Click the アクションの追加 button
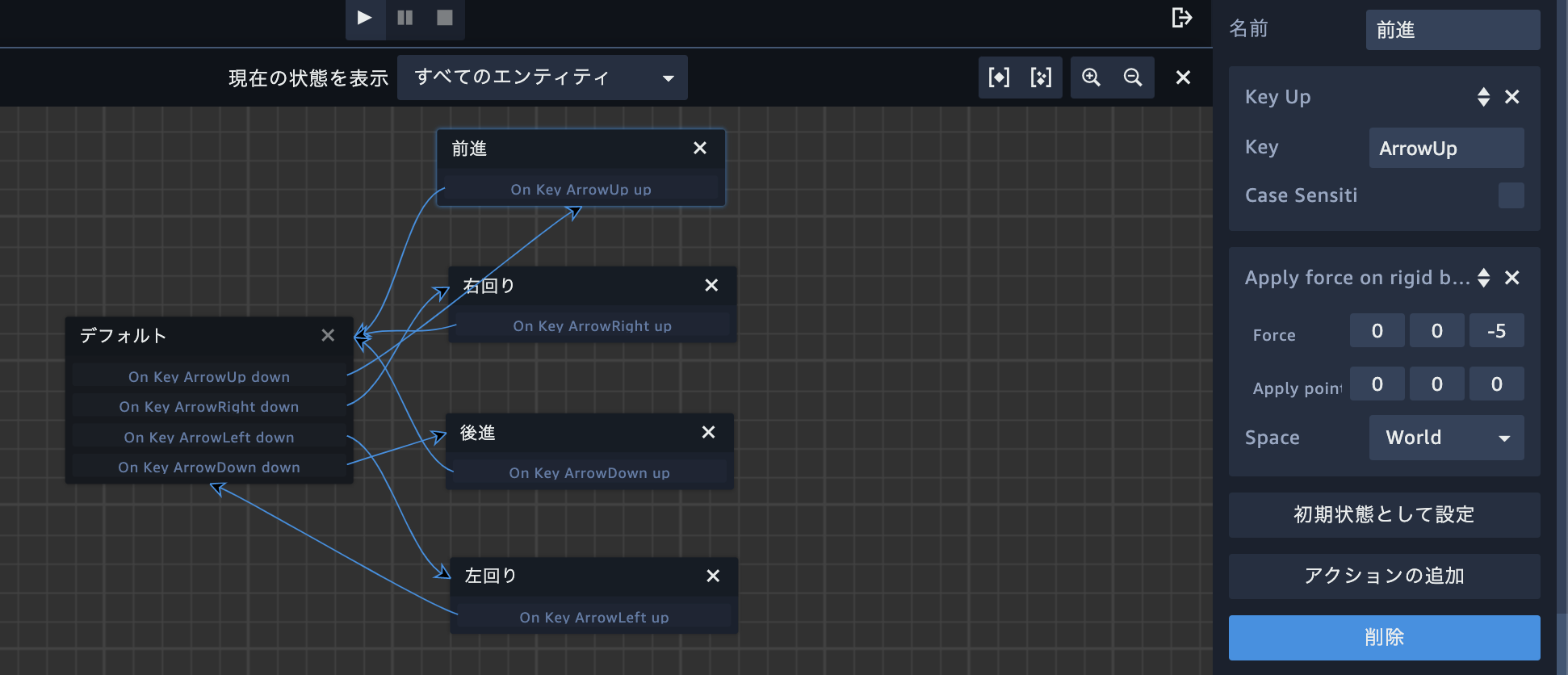Image resolution: width=1568 pixels, height=675 pixels. (x=1384, y=576)
